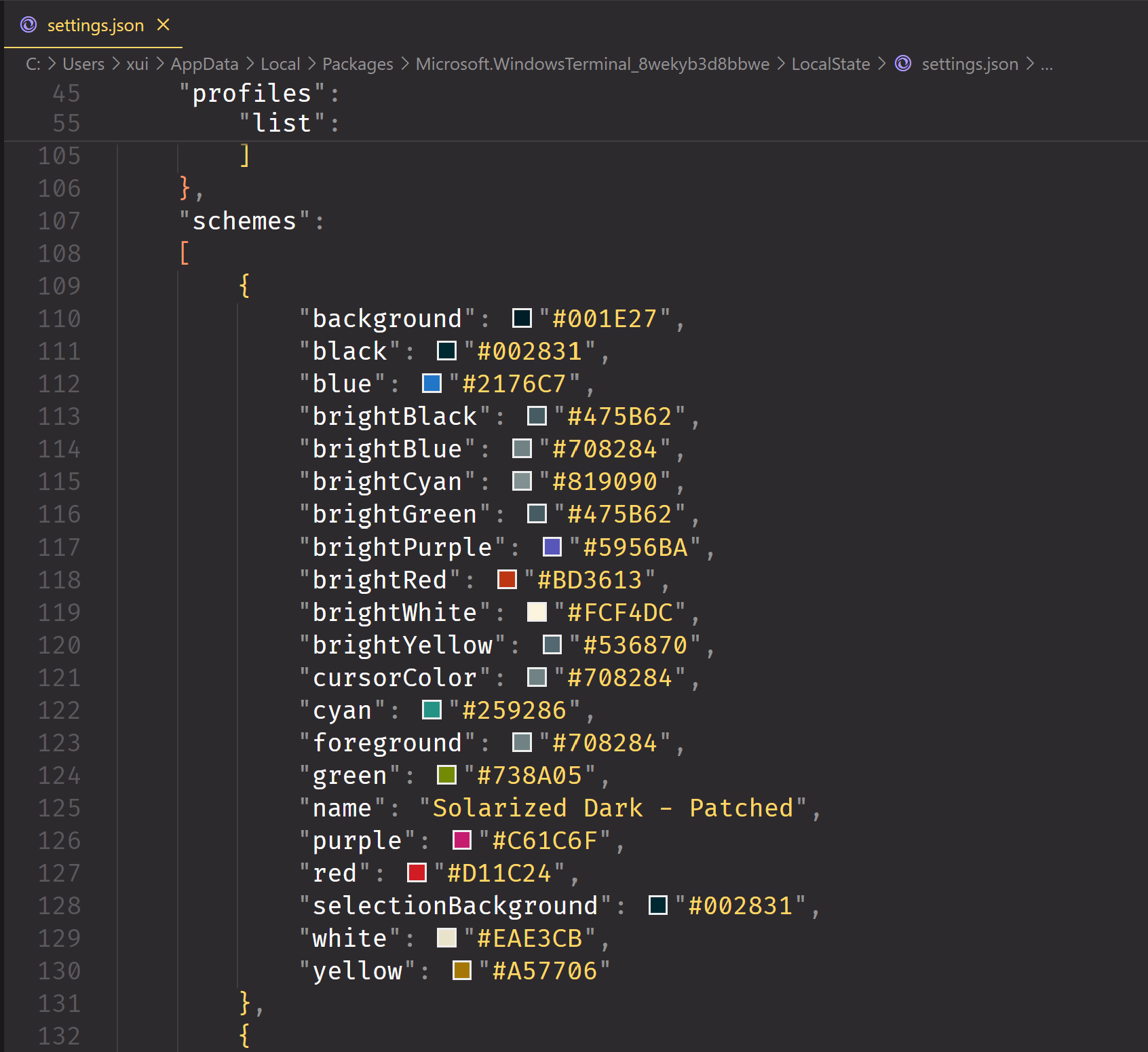The height and width of the screenshot is (1052, 1148).
Task: Click the "Solarized Dark - Patched" name value
Action: click(x=613, y=808)
